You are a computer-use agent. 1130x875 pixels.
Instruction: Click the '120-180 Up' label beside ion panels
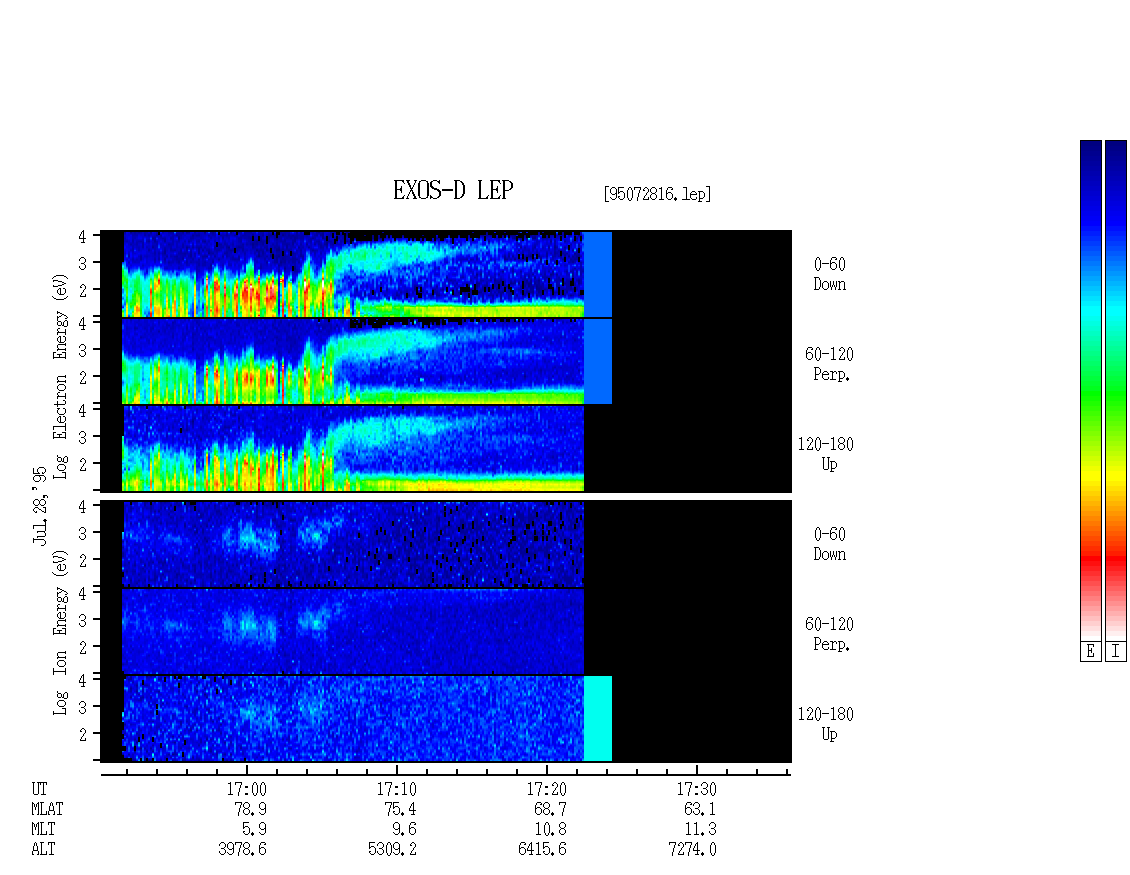[x=826, y=724]
